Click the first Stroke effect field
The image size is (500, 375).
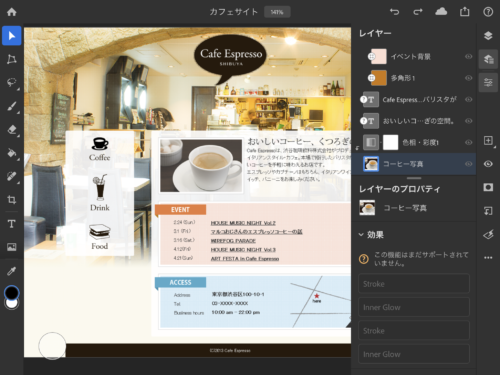coord(414,284)
